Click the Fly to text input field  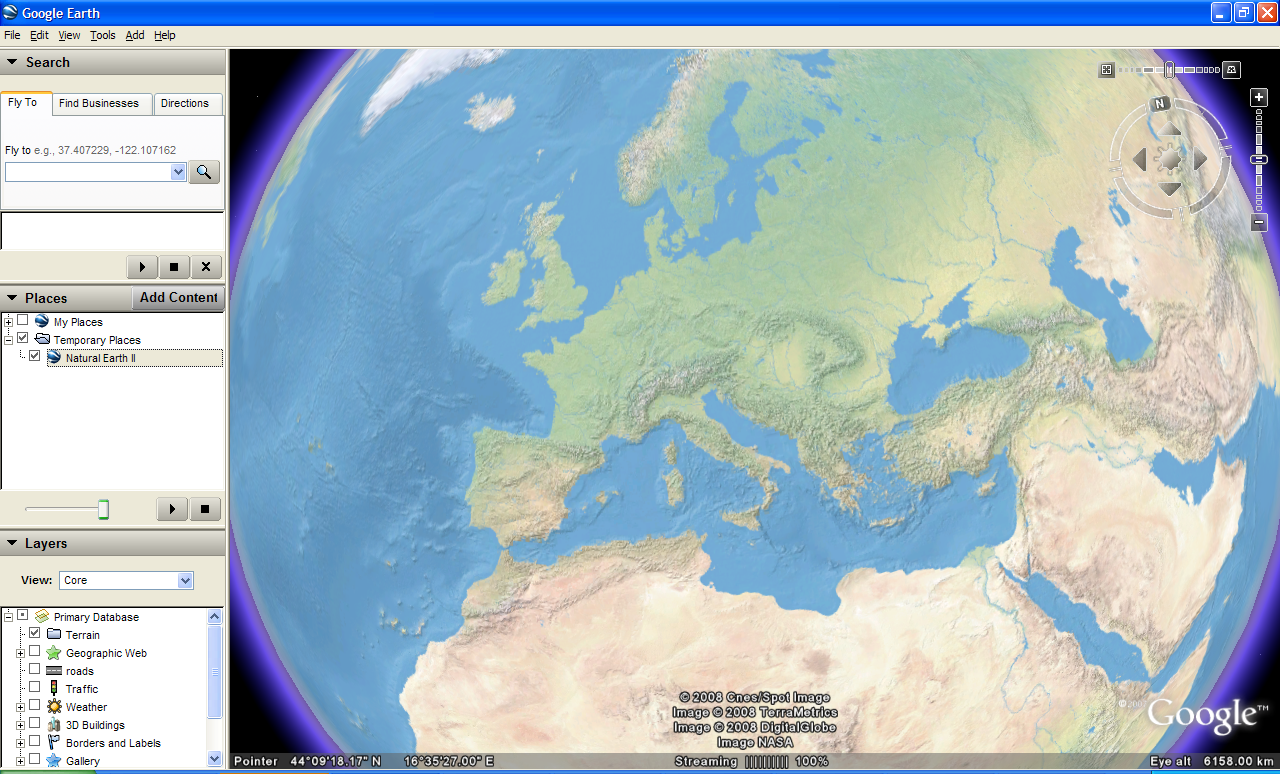click(x=88, y=172)
